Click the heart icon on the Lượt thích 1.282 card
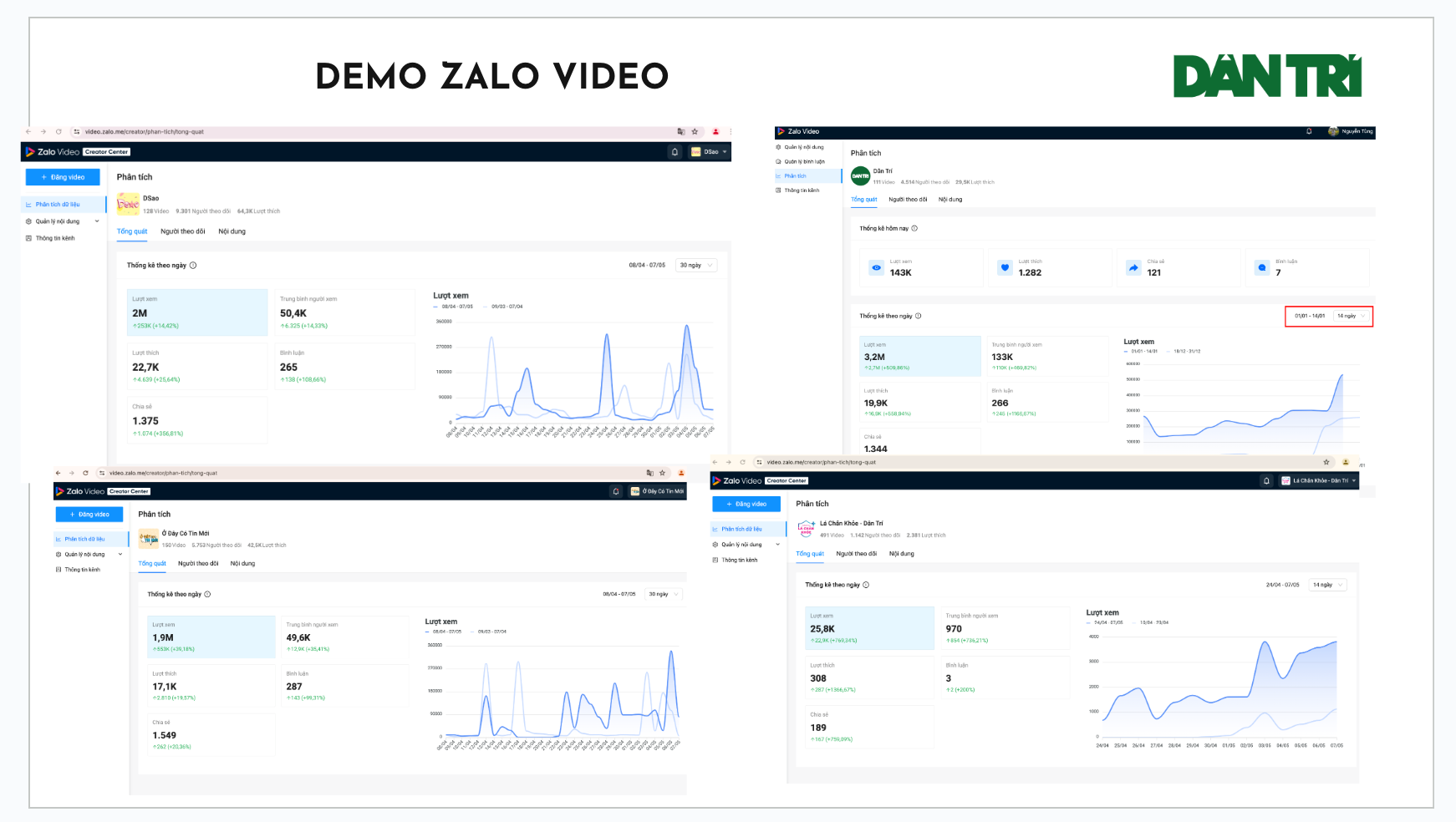This screenshot has height=822, width=1456. 1005,268
